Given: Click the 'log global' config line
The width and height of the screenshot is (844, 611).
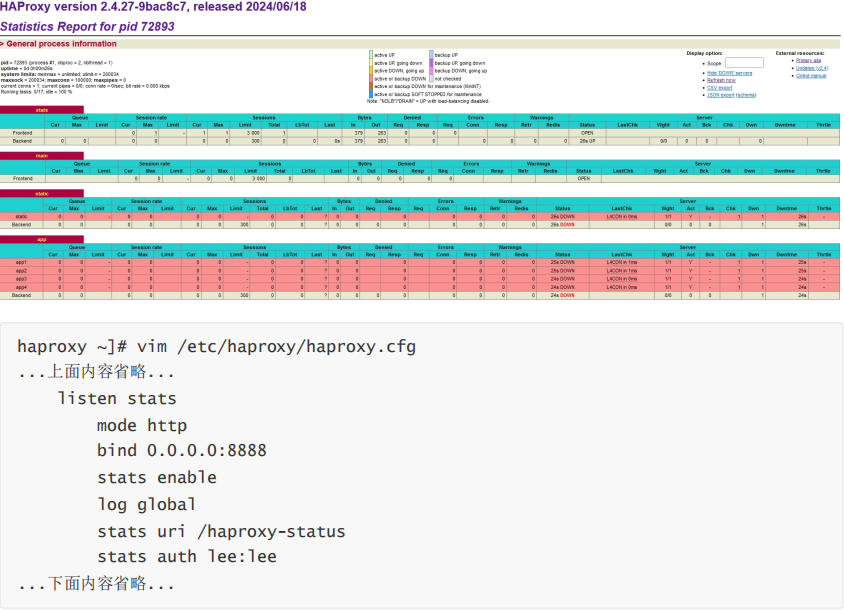Looking at the screenshot, I should pyautogui.click(x=146, y=504).
